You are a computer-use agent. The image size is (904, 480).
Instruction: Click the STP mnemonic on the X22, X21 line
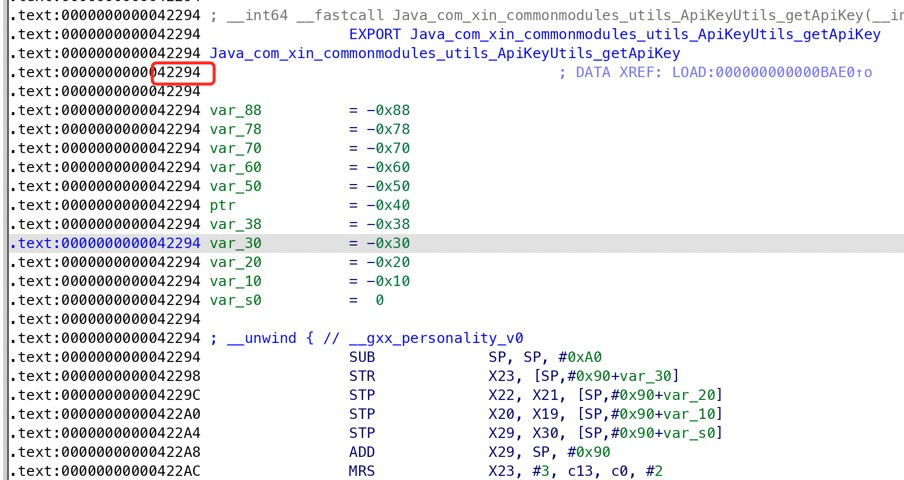(362, 395)
